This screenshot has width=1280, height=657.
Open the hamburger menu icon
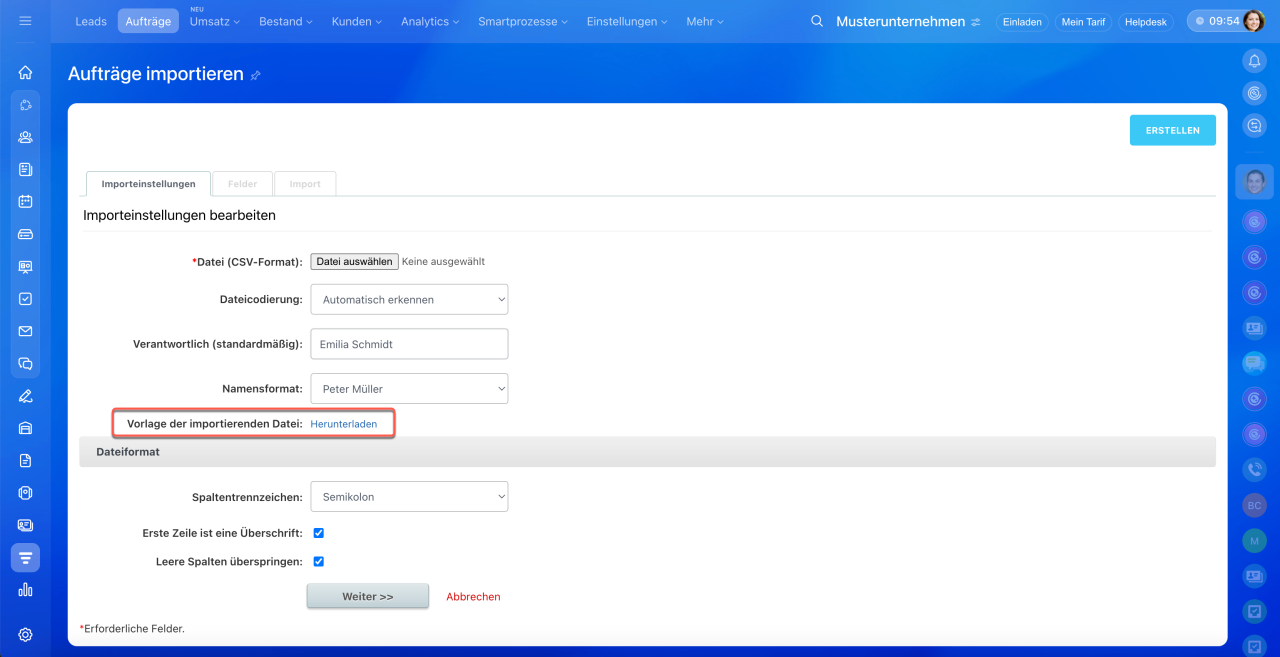click(x=25, y=21)
